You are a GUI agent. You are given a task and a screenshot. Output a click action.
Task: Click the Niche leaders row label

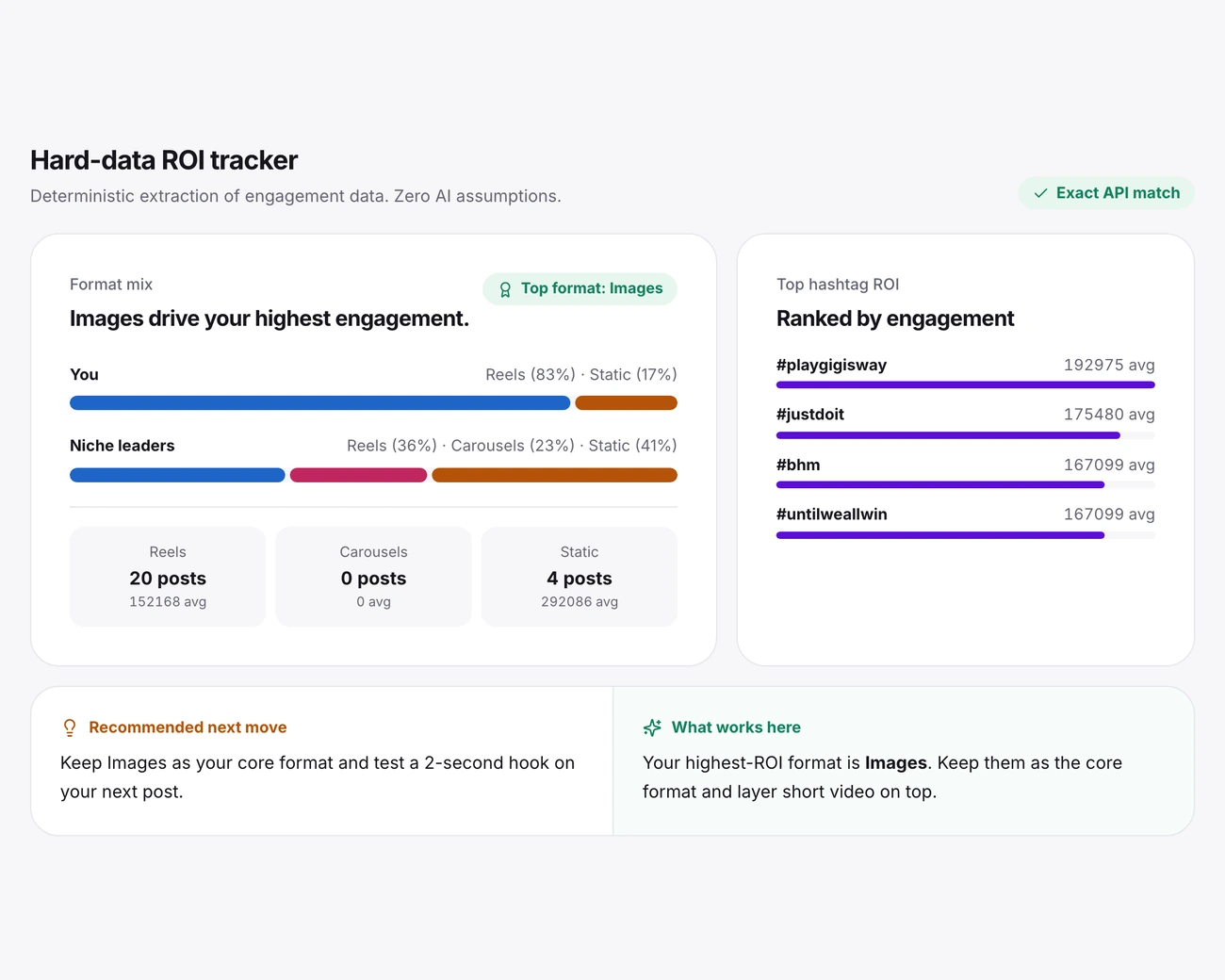(x=122, y=446)
